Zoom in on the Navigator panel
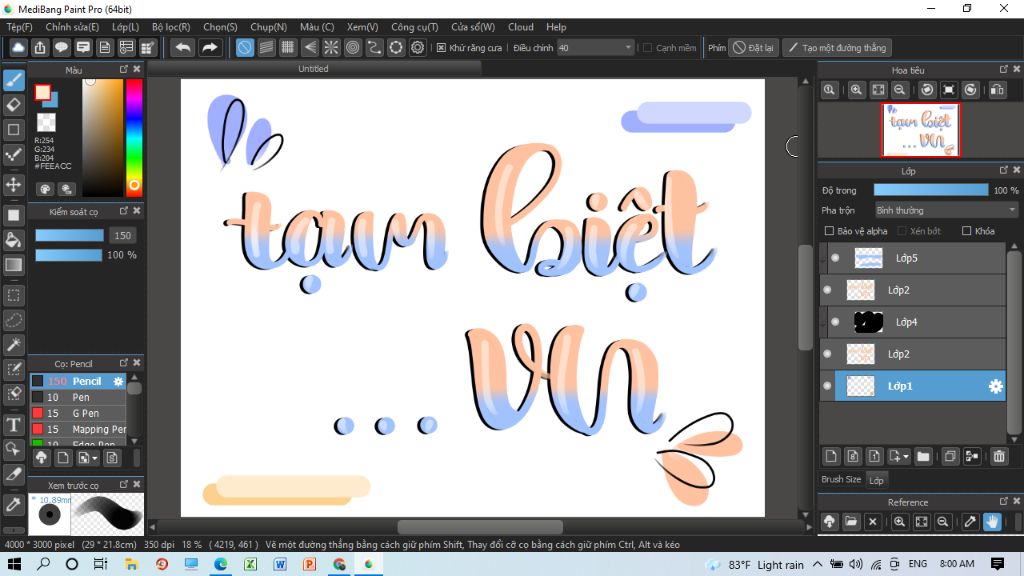The image size is (1024, 576). (x=856, y=90)
